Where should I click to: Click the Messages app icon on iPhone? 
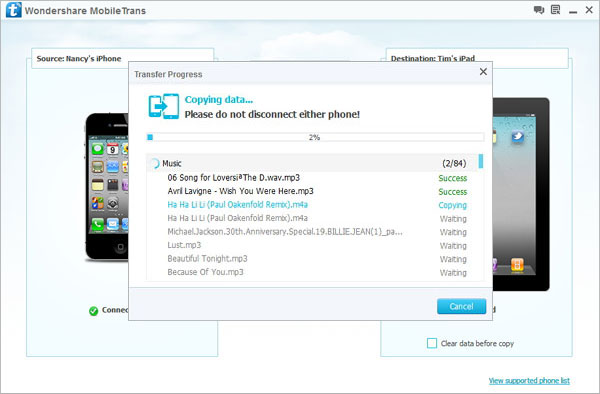97,149
